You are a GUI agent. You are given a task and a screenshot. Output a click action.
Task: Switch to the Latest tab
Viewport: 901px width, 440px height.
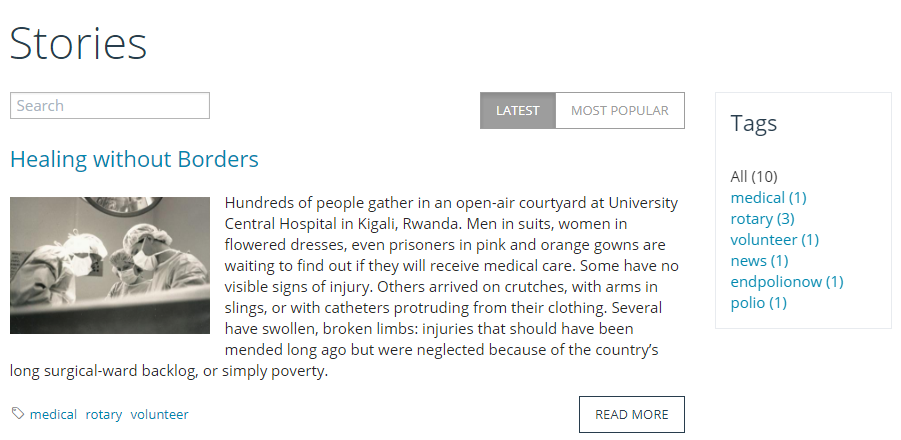[x=517, y=111]
